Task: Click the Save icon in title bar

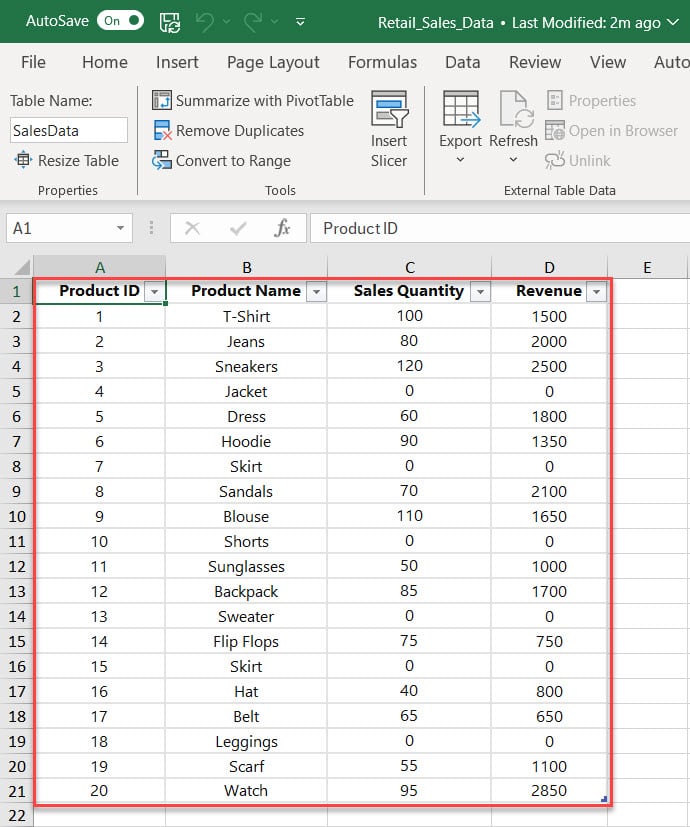Action: [170, 22]
